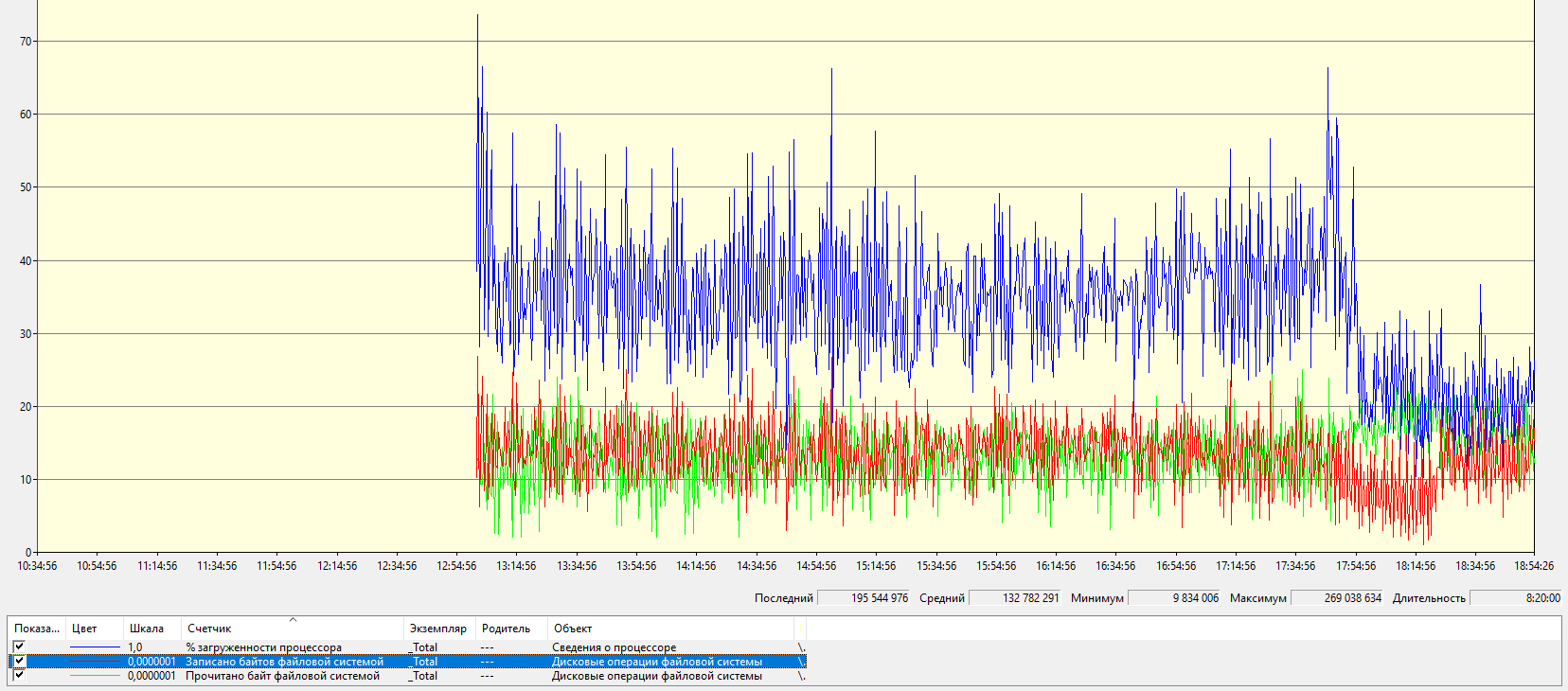Click the Сведения о процессоре object cell
The image size is (1568, 691).
pos(615,647)
